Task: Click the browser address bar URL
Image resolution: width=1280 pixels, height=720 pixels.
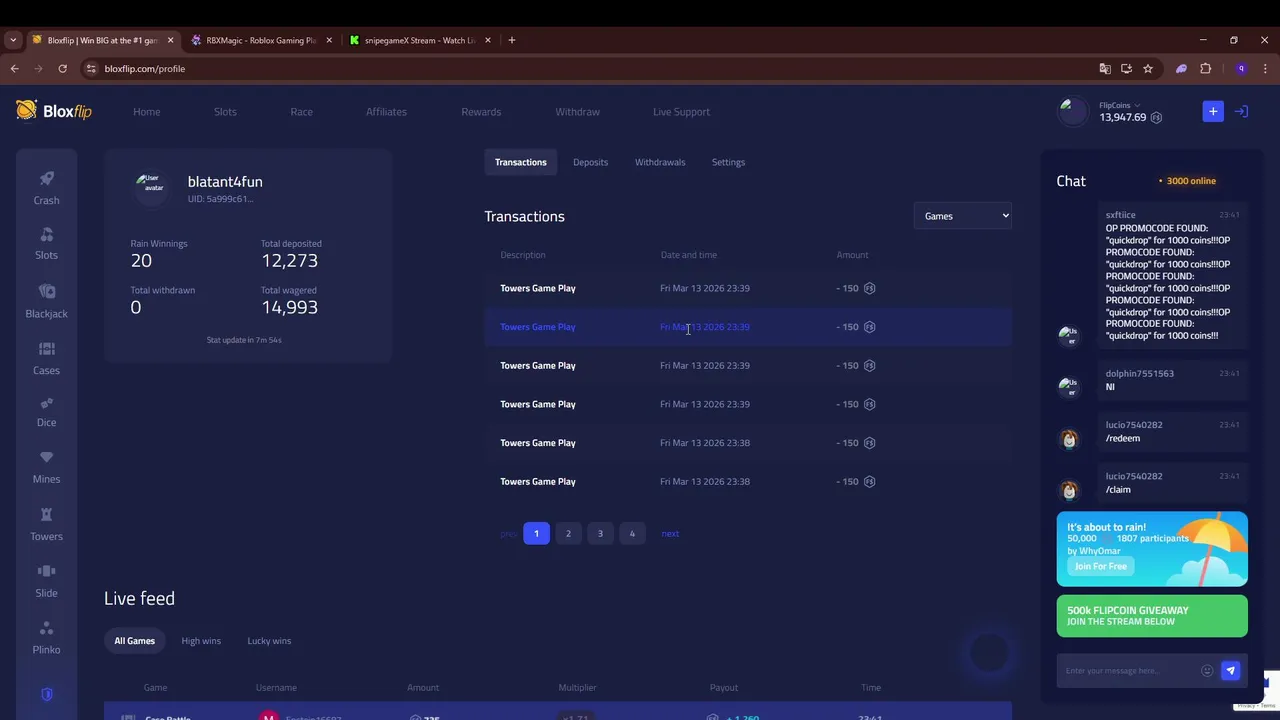Action: (x=145, y=69)
